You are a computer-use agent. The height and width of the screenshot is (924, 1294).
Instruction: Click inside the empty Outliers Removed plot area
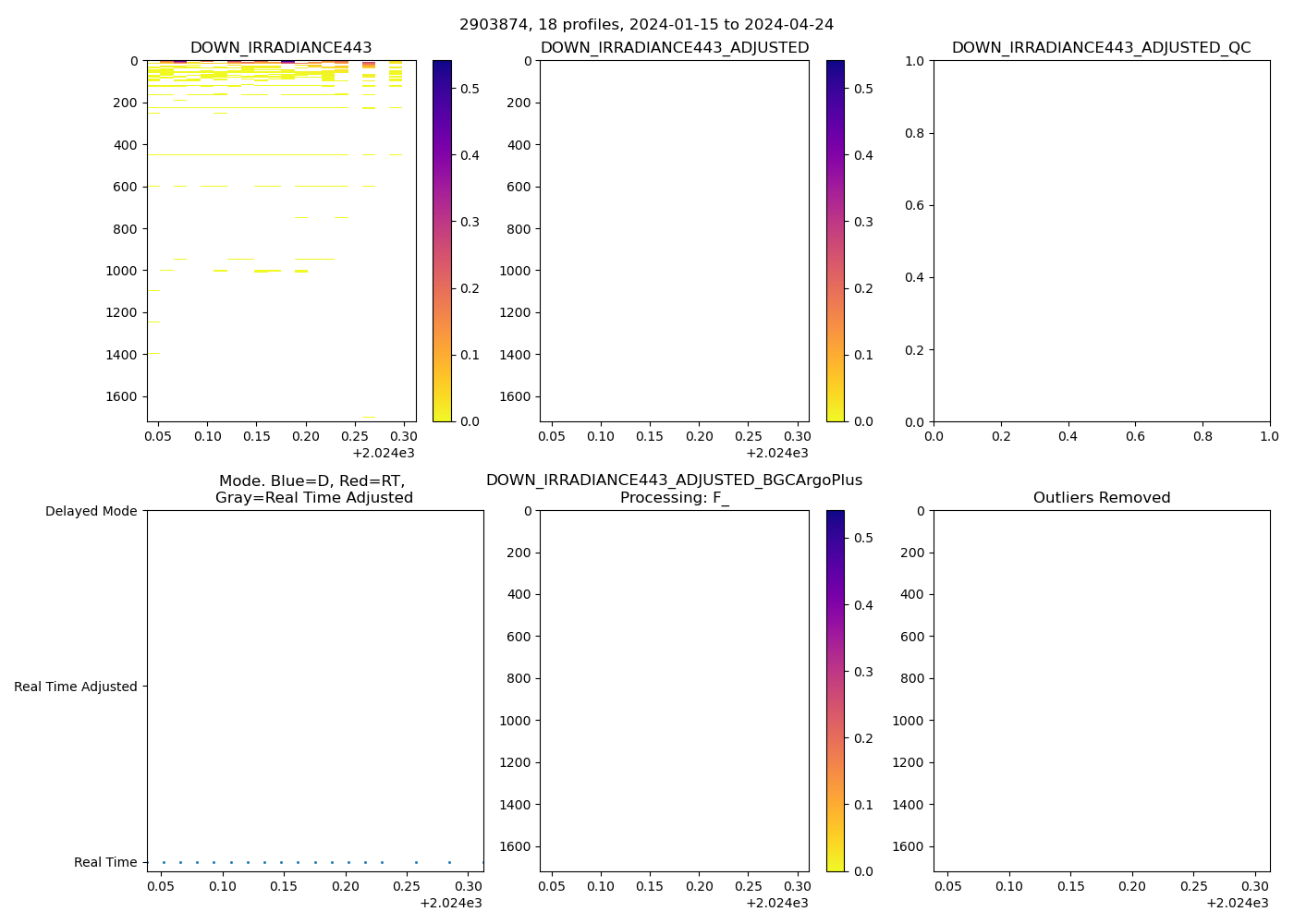1101,690
